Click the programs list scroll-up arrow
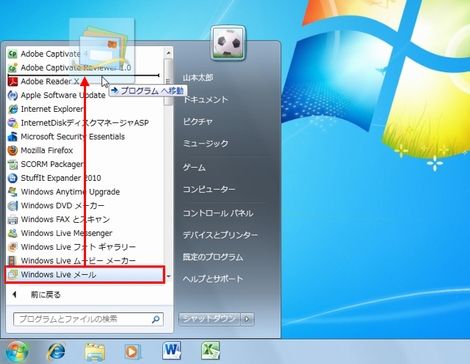Screen dimensions: 470x364 coord(168,53)
